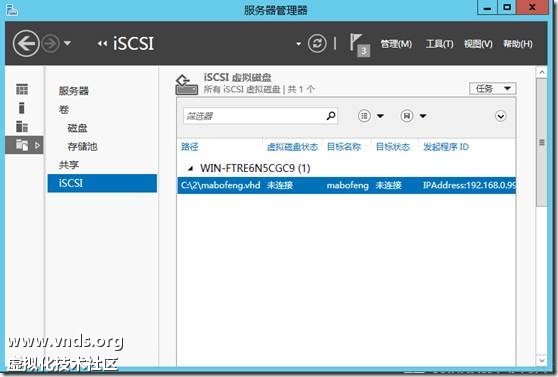The image size is (558, 377).
Task: Select the C:\2\mabofeng.vhd path cell
Action: point(221,185)
